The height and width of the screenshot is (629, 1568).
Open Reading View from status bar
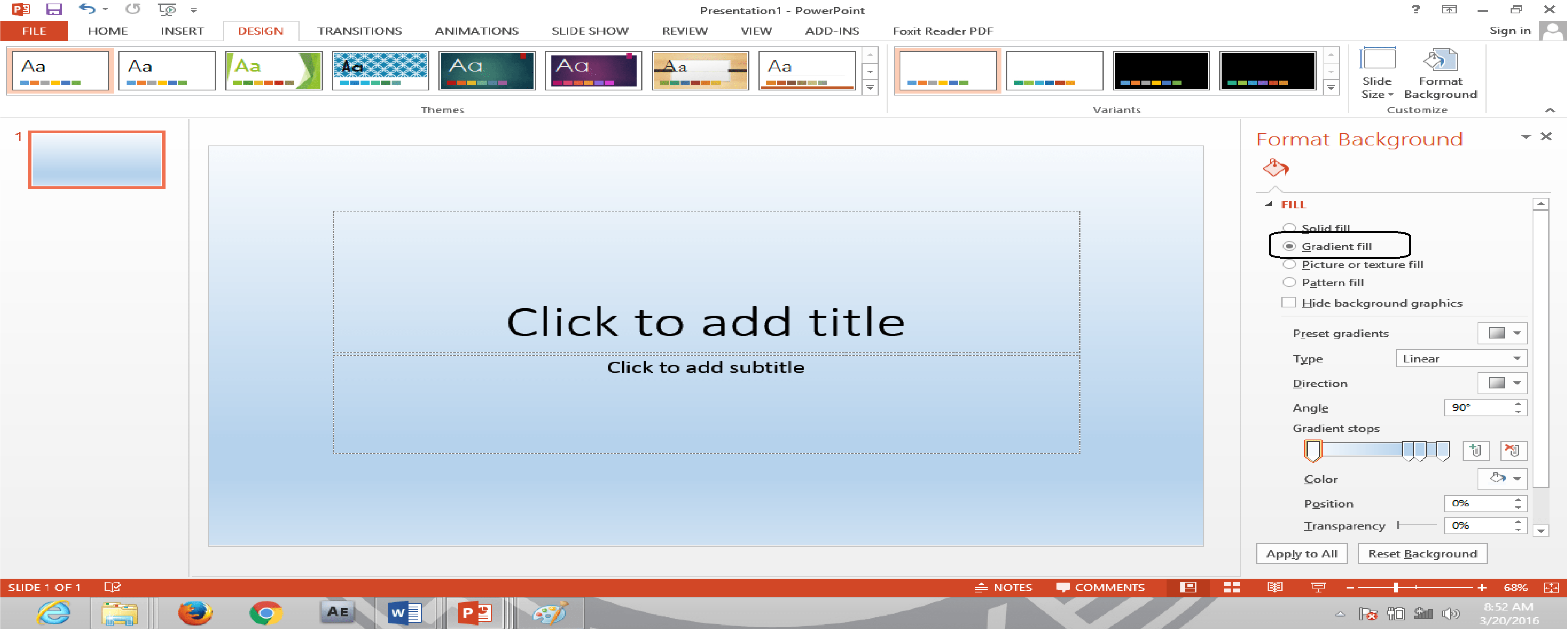[1275, 587]
